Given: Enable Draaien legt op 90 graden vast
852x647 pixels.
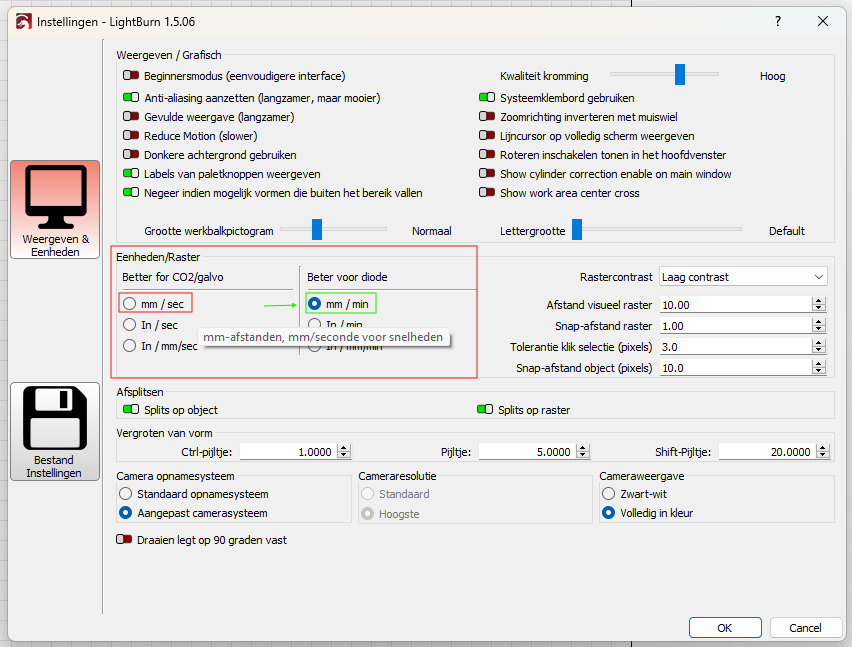Looking at the screenshot, I should (124, 539).
